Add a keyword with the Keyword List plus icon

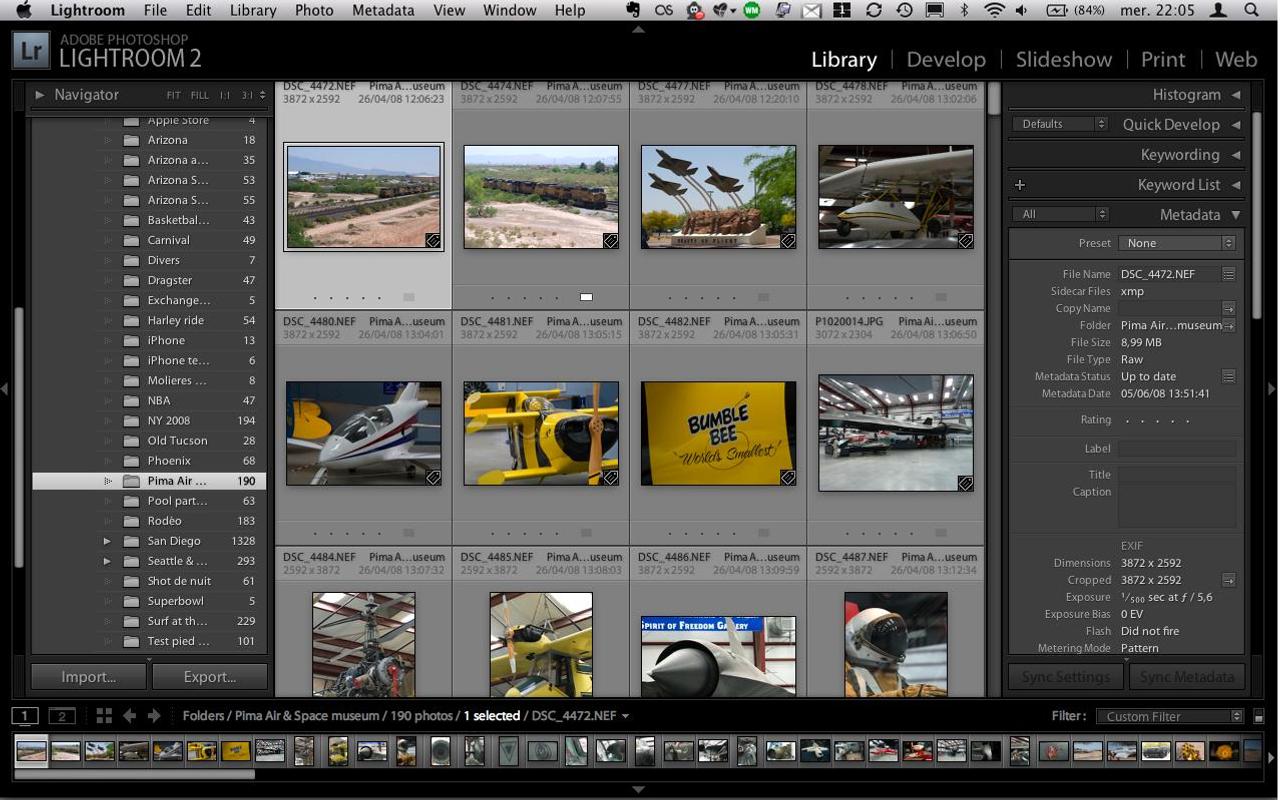(1020, 184)
